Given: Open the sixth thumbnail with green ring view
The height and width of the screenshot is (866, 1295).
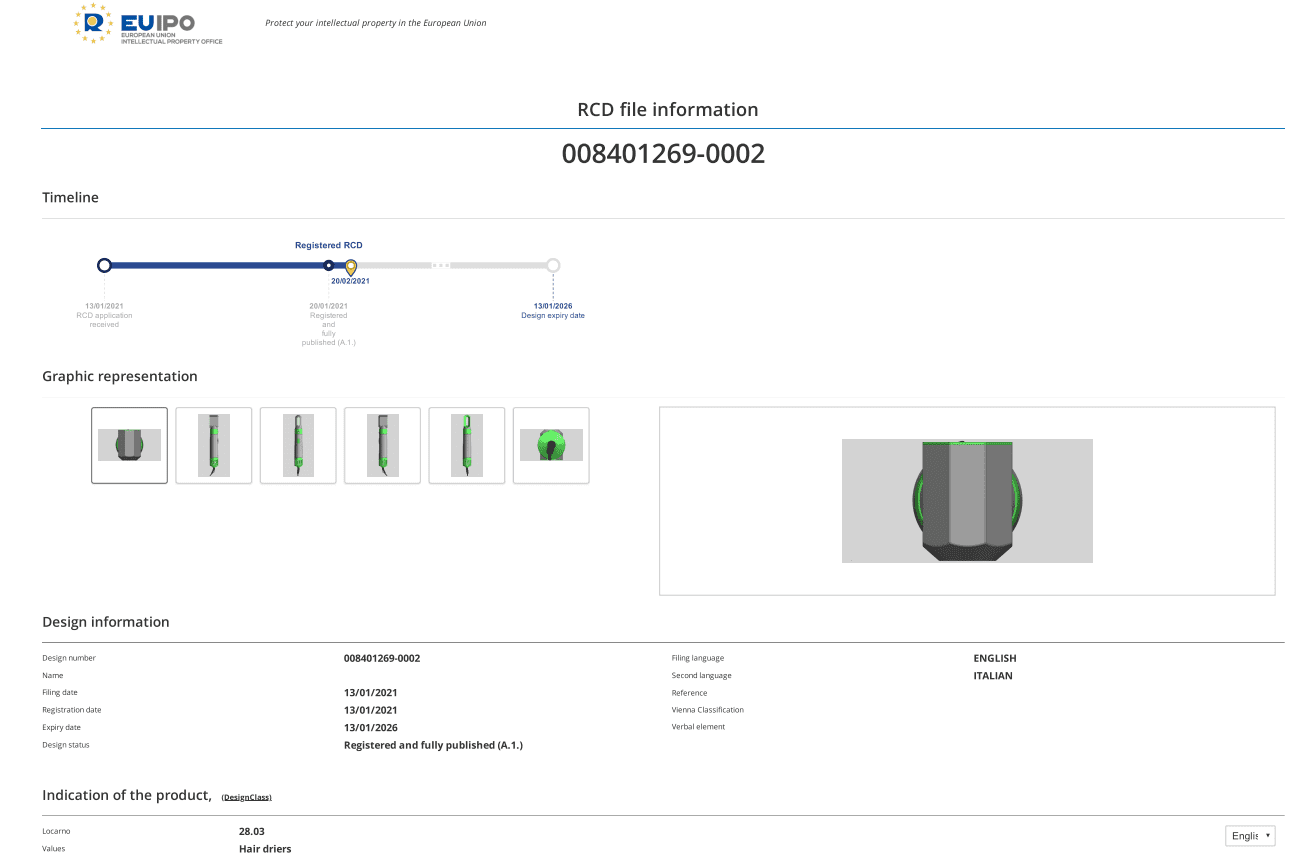Looking at the screenshot, I should [551, 445].
